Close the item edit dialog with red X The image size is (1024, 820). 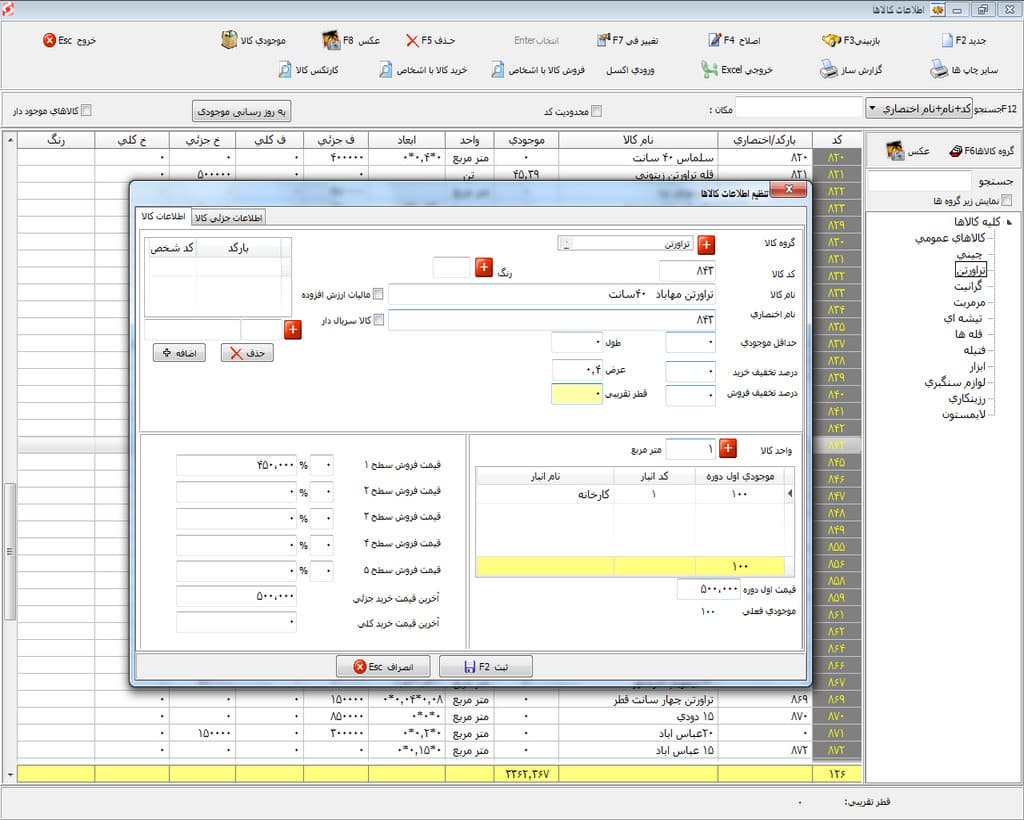tap(788, 189)
